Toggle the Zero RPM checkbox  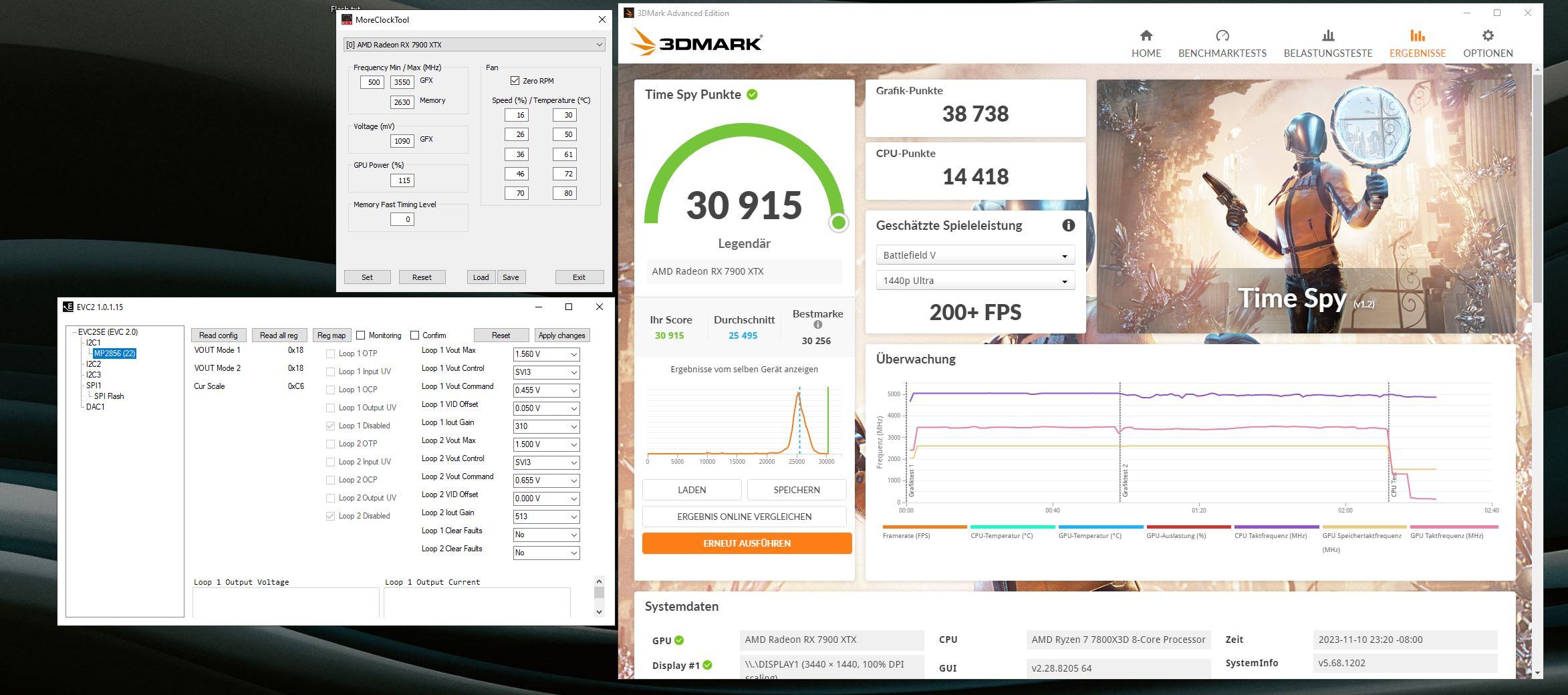[515, 81]
